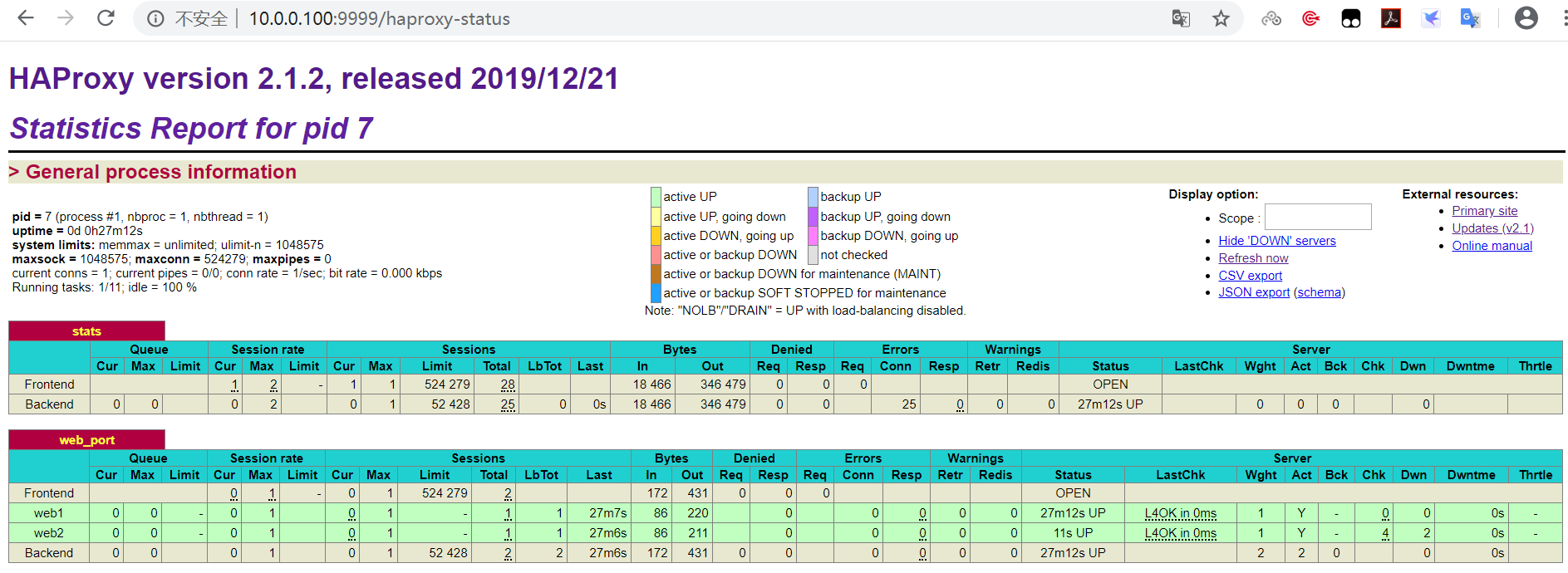Open the Adobe Acrobat extension icon
1568x573 pixels.
click(x=1391, y=18)
